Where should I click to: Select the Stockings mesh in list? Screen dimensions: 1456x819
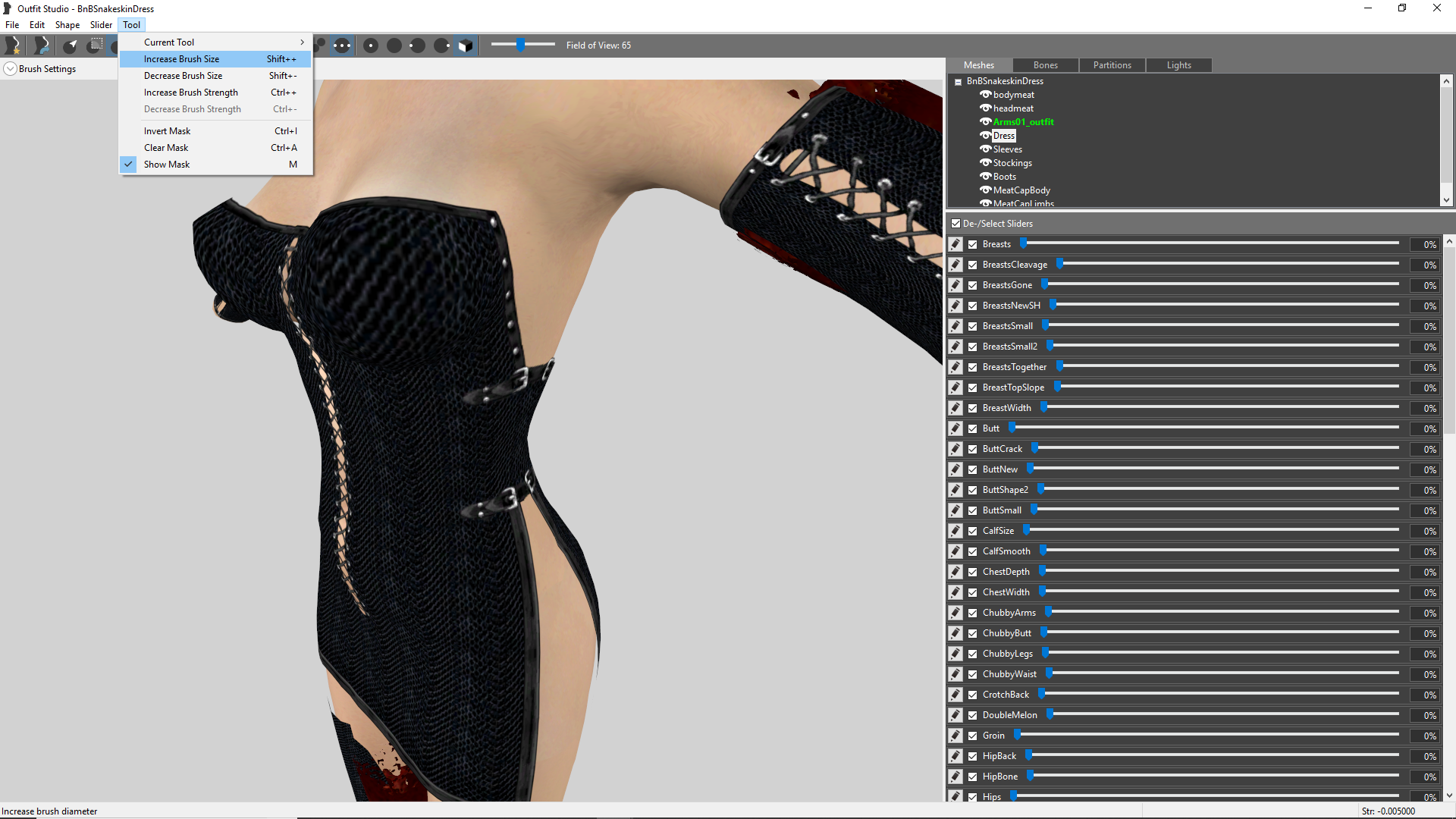1012,163
